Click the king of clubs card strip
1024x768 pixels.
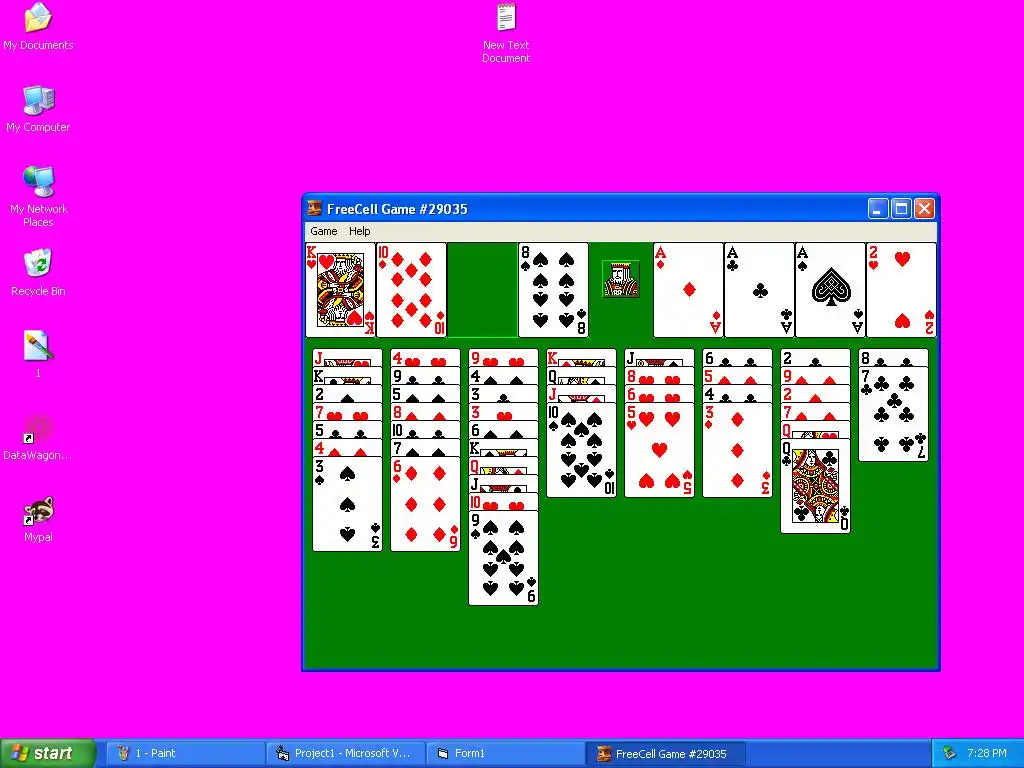click(x=347, y=376)
